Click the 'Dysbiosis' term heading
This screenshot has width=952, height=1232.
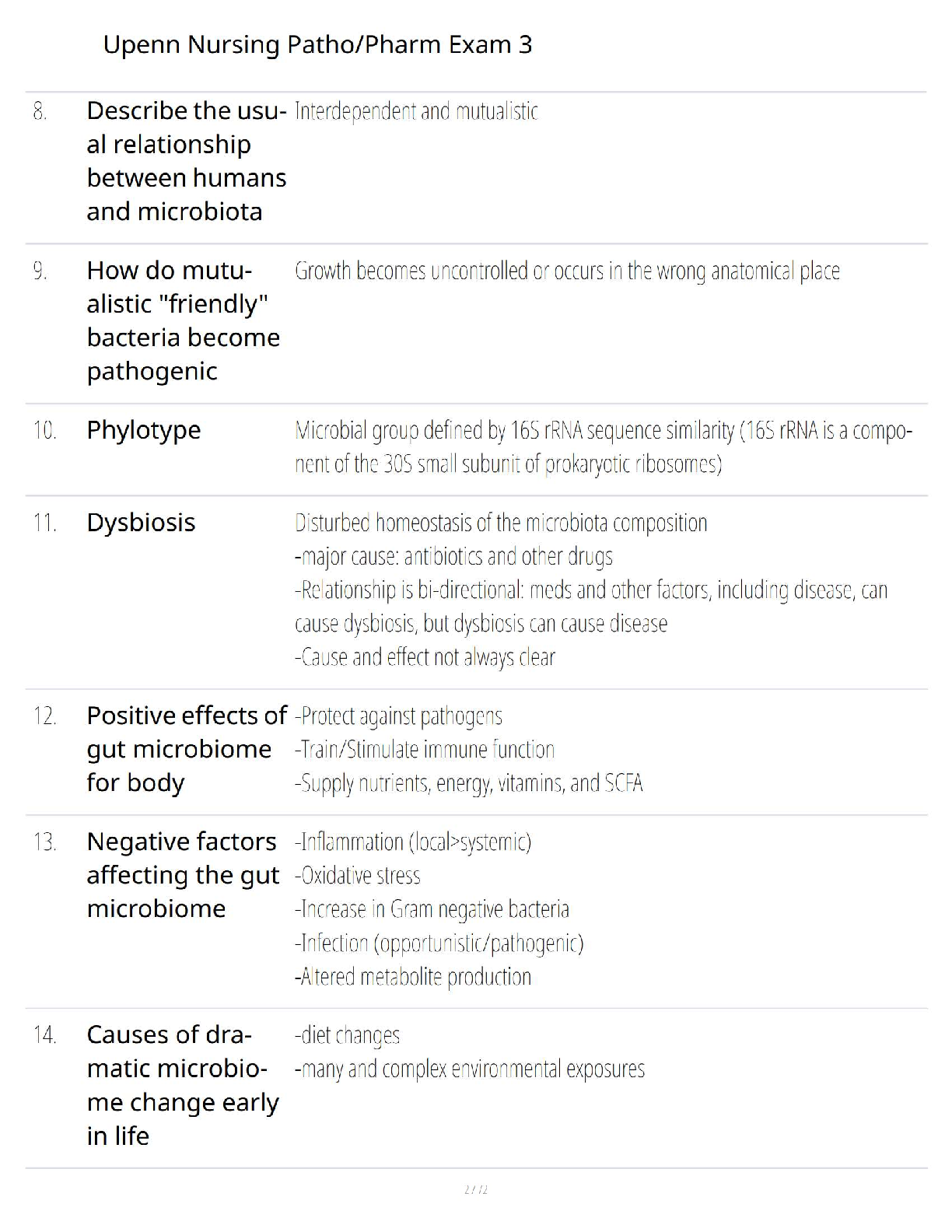(141, 523)
